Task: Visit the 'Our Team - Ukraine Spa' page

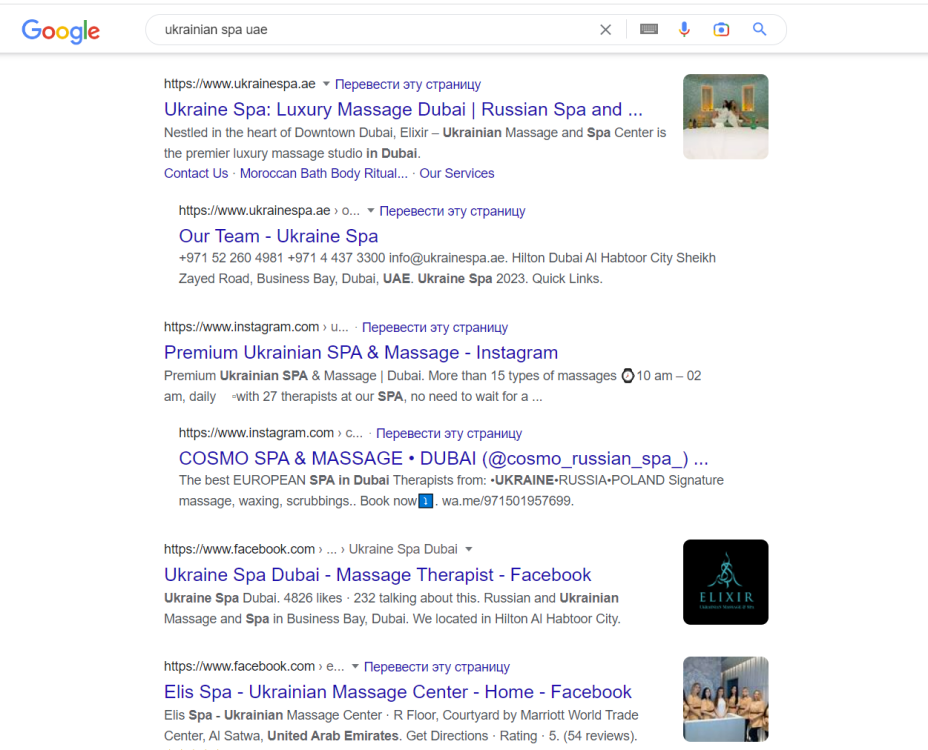Action: coord(277,236)
